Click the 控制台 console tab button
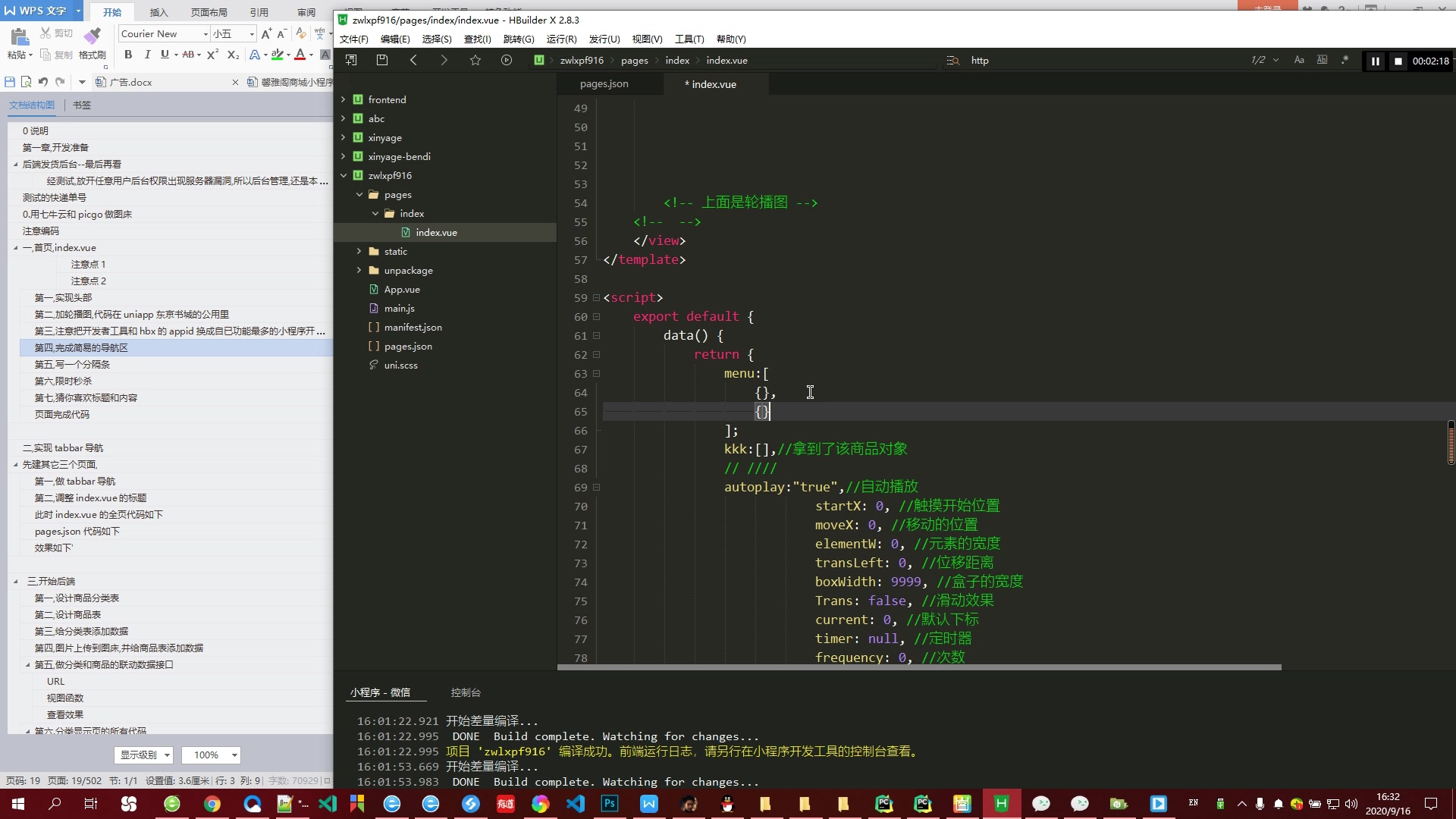Image resolution: width=1456 pixels, height=819 pixels. 465,692
